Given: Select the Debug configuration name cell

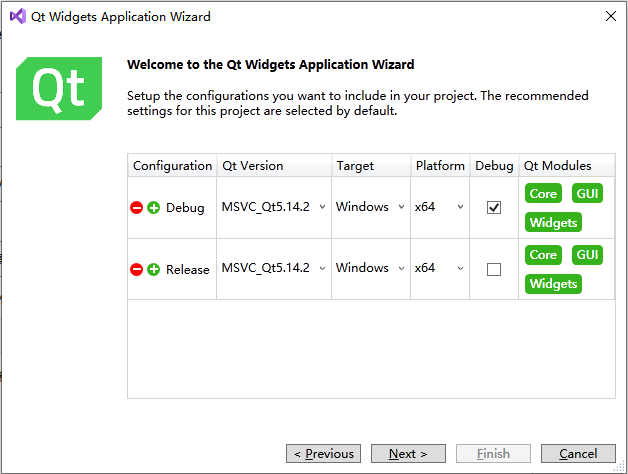Looking at the screenshot, I should [x=185, y=208].
